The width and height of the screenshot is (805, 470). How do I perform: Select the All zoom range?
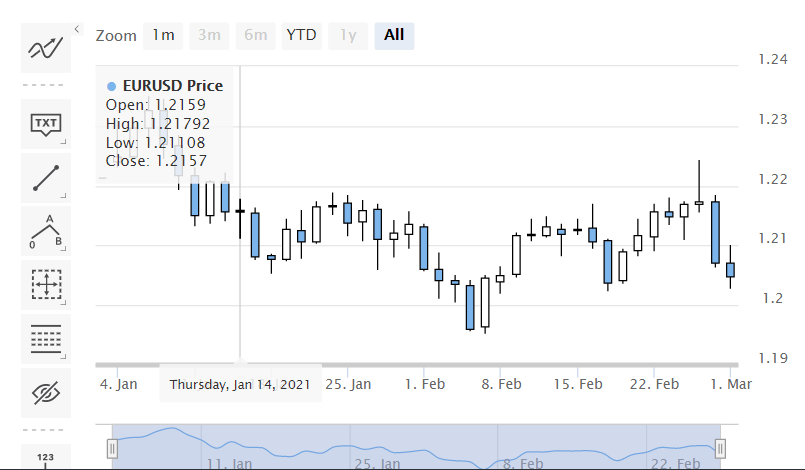pyautogui.click(x=394, y=36)
